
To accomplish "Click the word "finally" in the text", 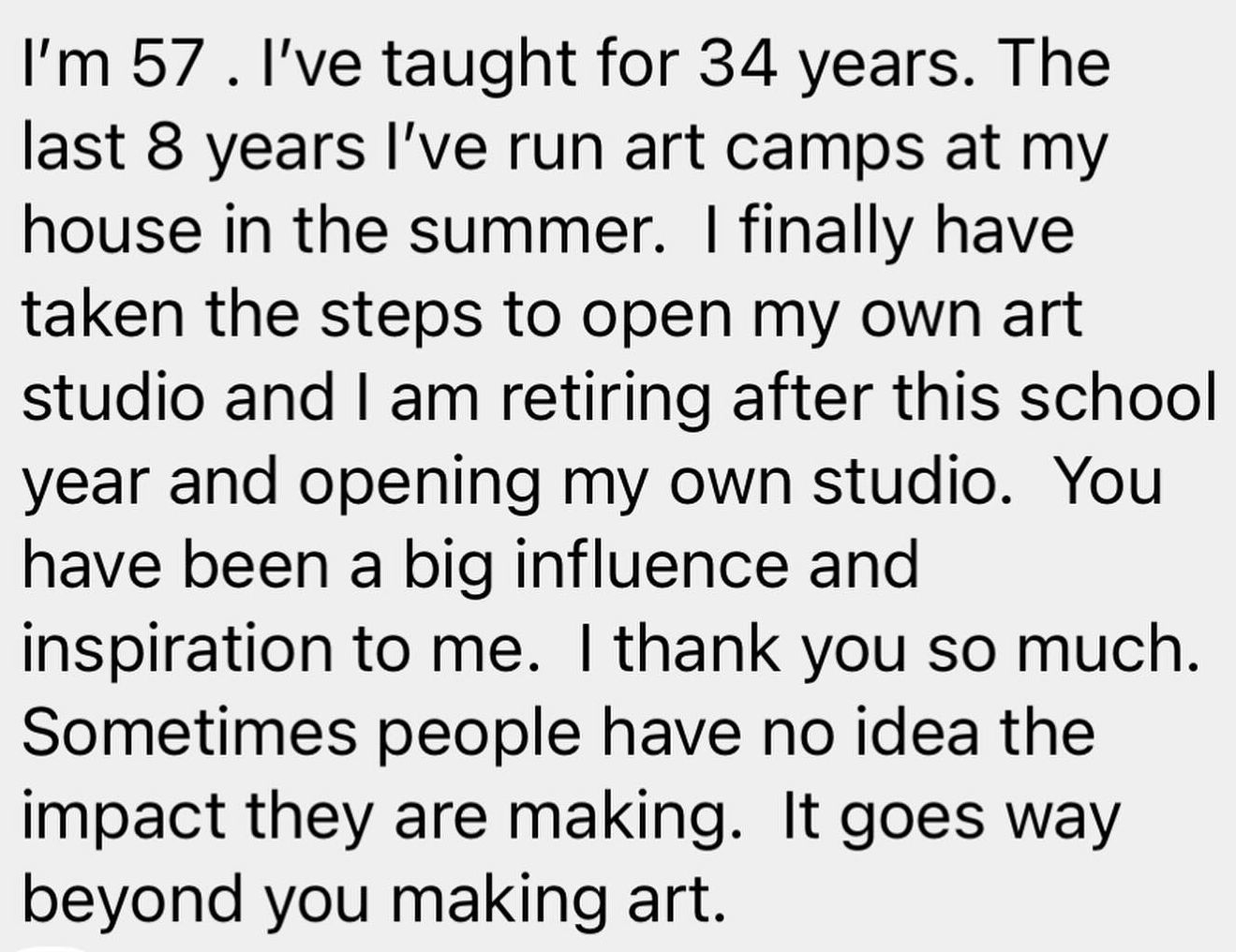I will pyautogui.click(x=824, y=232).
